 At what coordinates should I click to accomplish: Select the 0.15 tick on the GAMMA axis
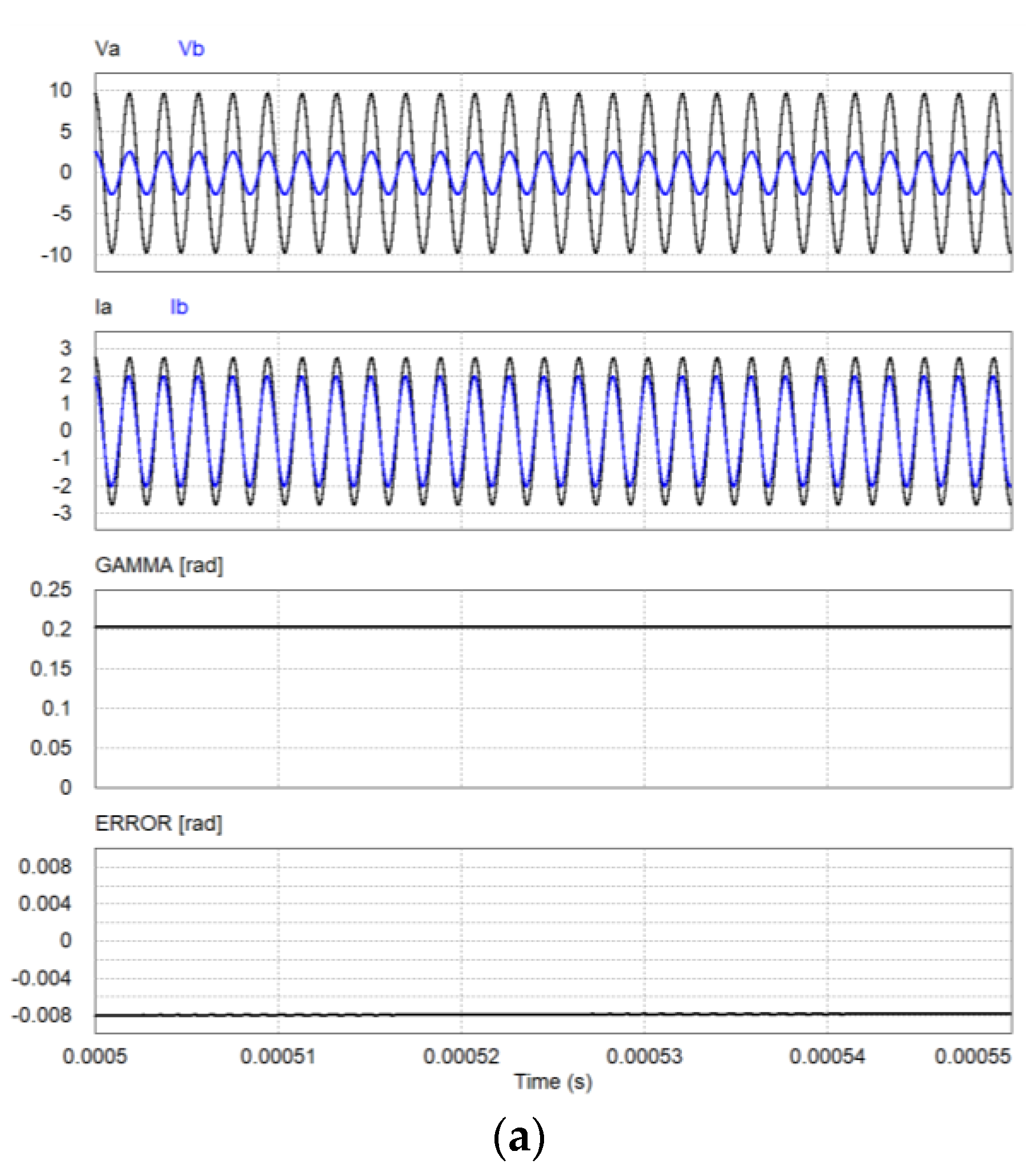pos(51,668)
